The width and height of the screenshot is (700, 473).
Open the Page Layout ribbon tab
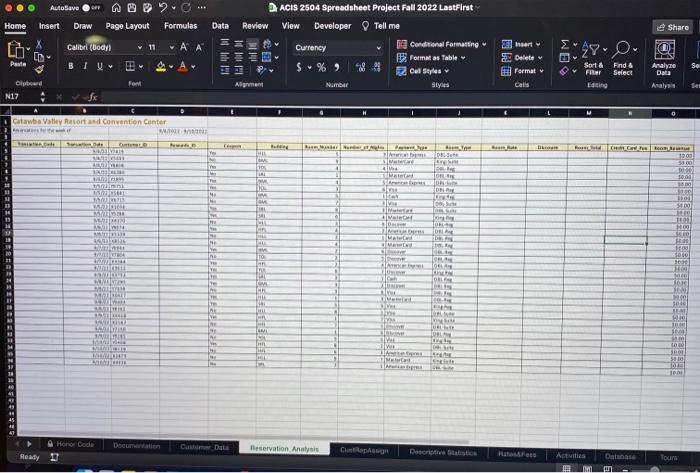pyautogui.click(x=127, y=26)
